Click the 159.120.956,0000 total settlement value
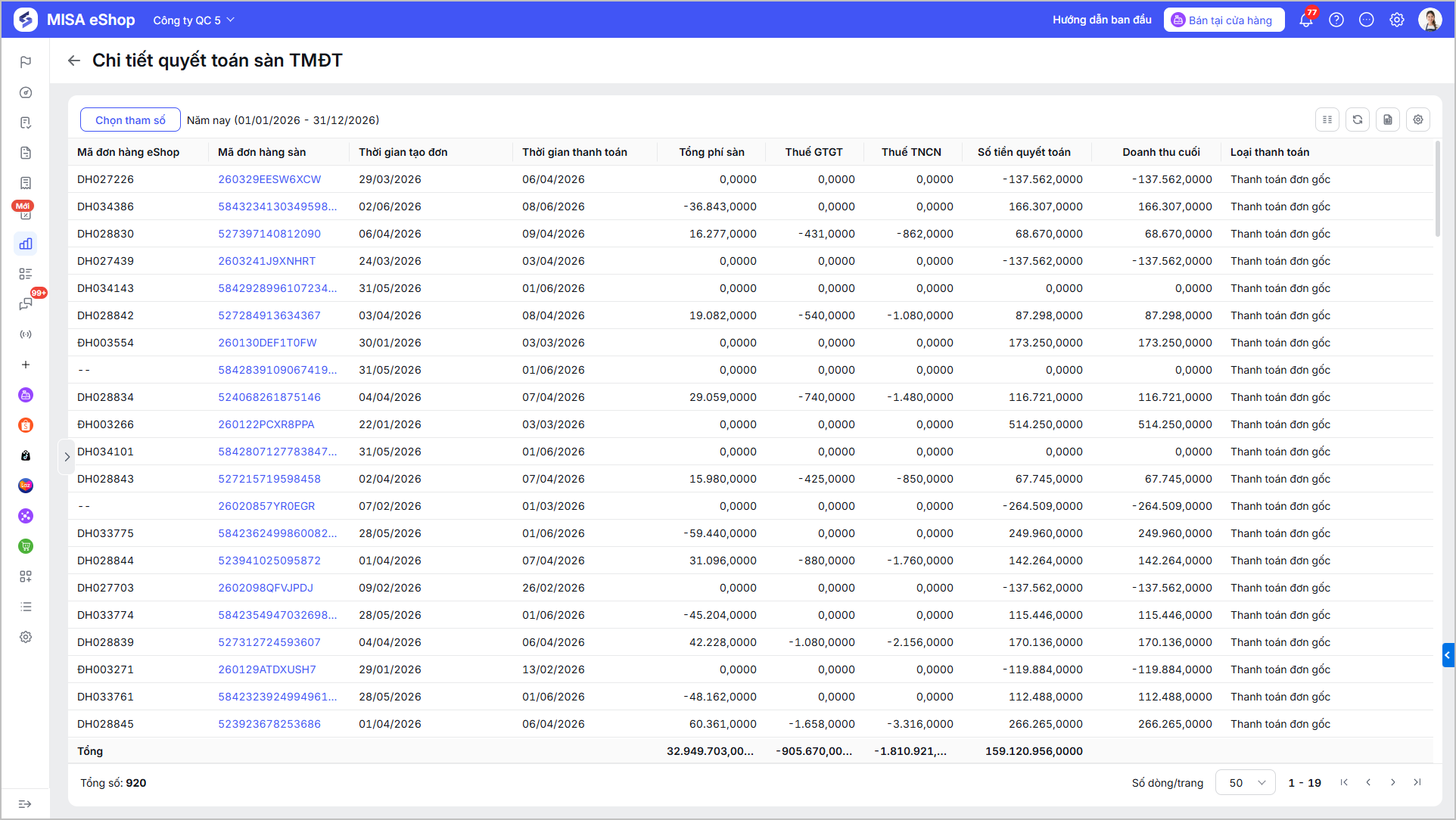 [x=1034, y=751]
